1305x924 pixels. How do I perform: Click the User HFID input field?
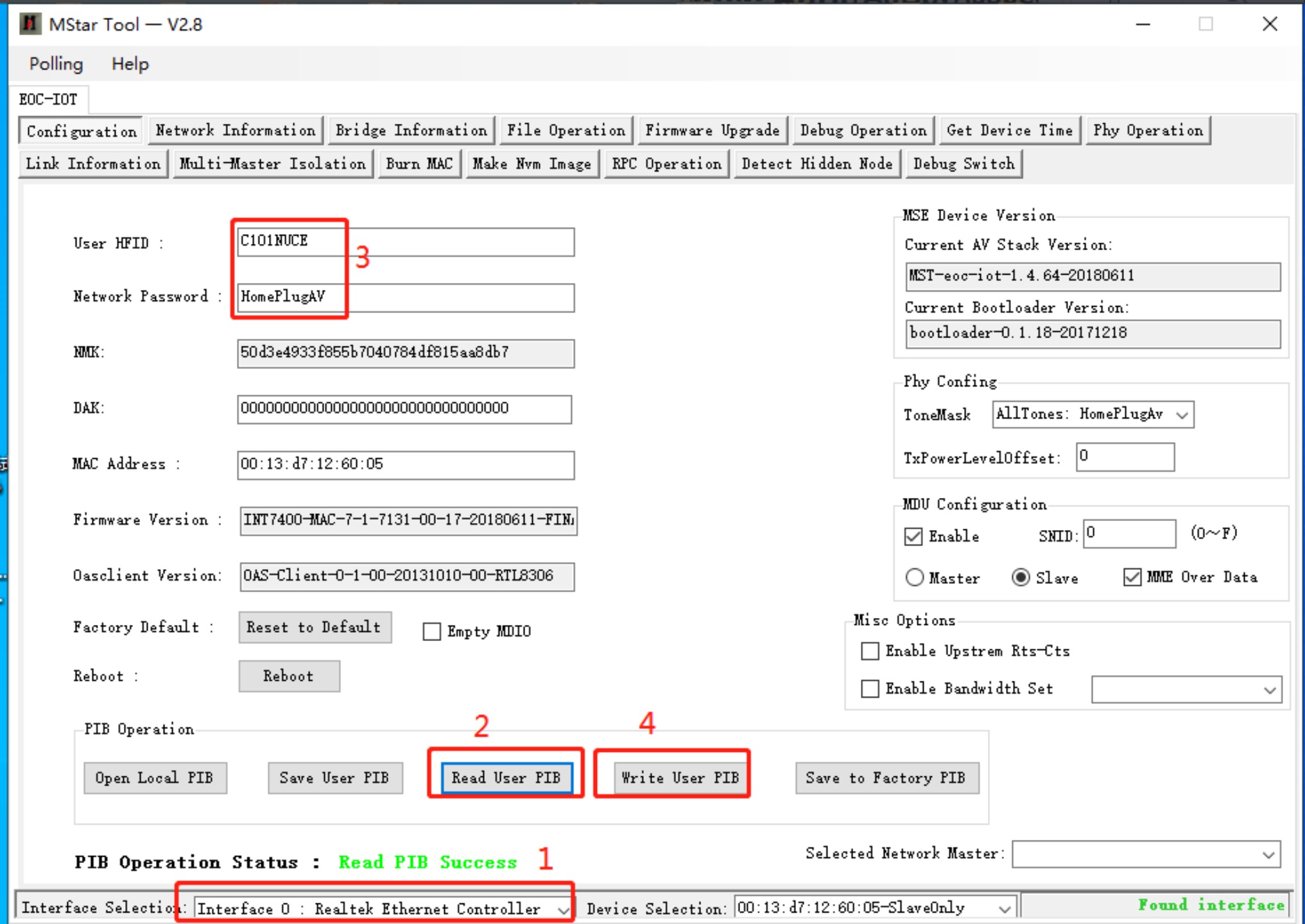point(406,242)
